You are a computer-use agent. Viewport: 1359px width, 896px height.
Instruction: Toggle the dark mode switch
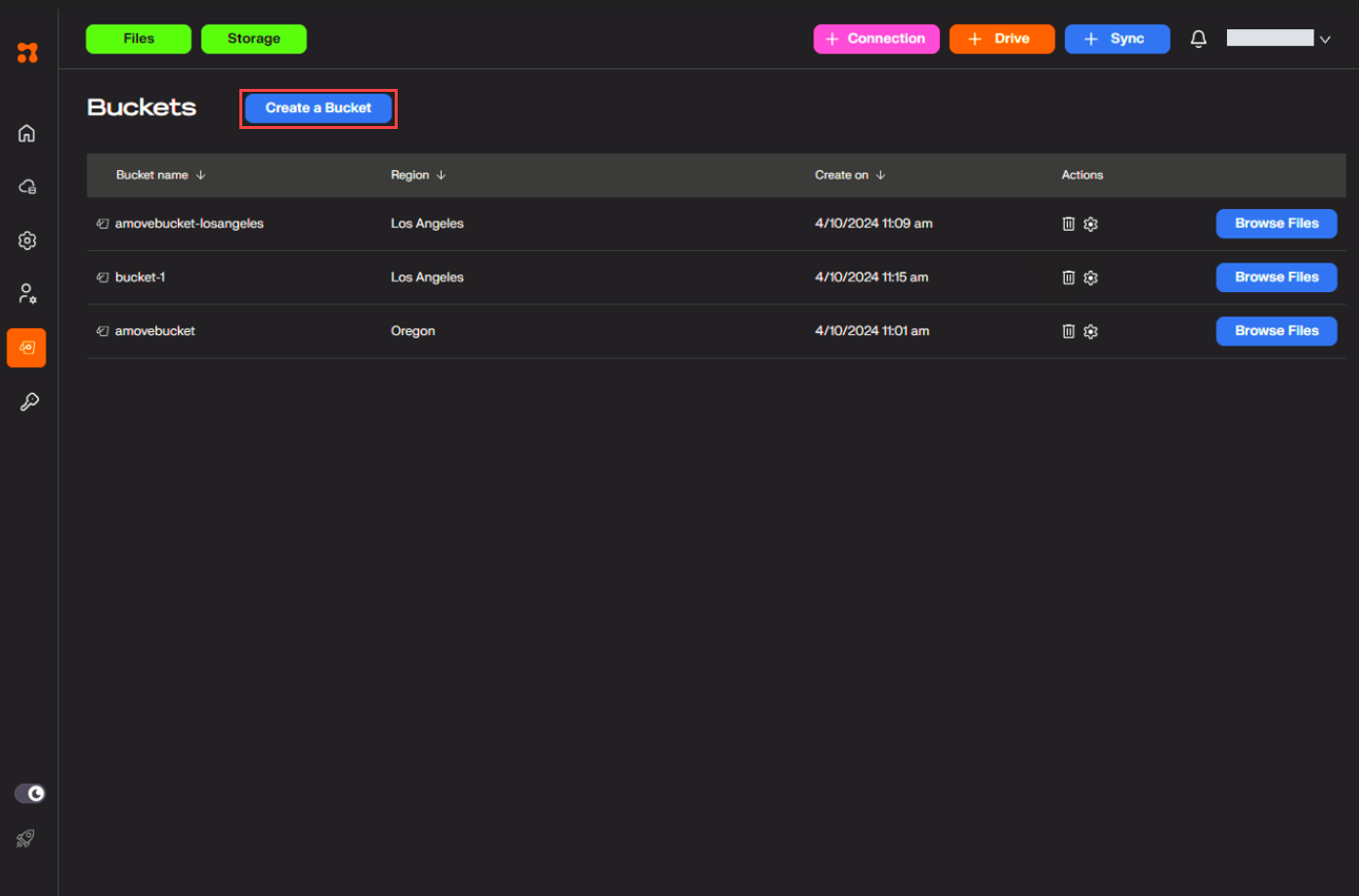(29, 793)
